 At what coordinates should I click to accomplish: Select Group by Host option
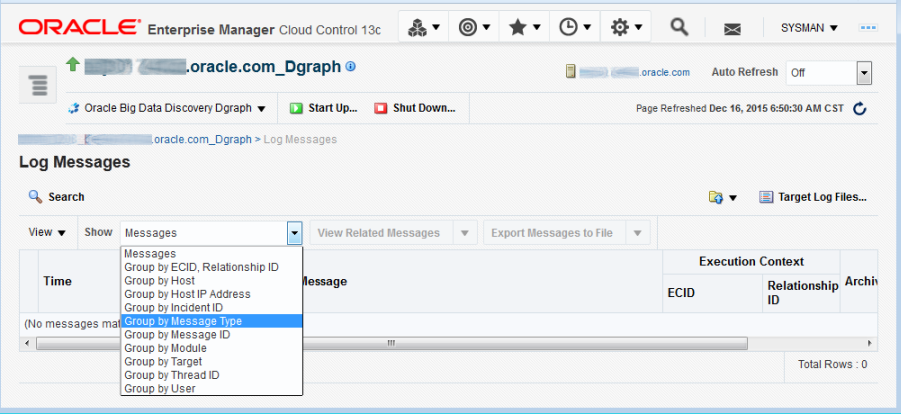pos(211,281)
